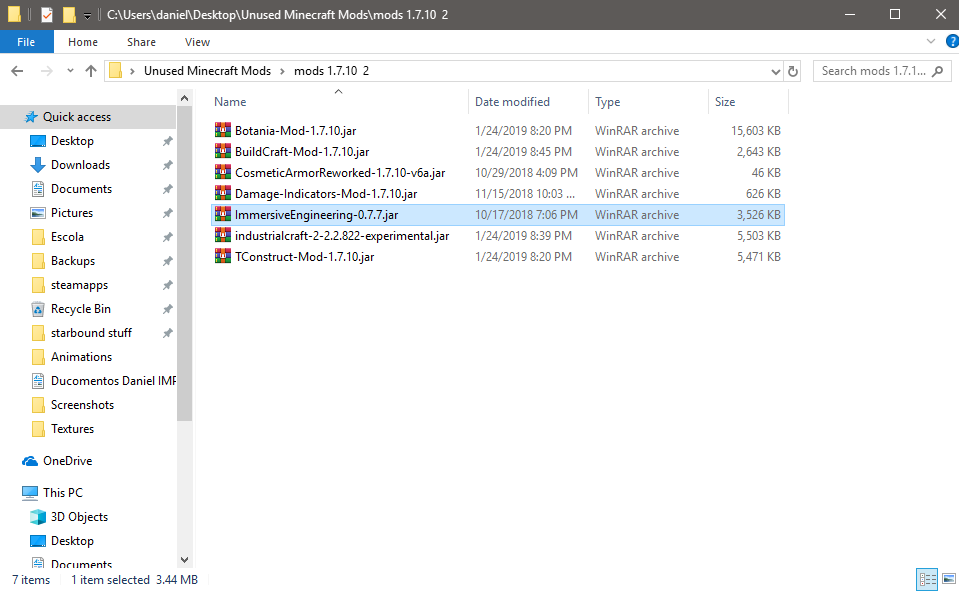Open the Home ribbon tab
This screenshot has width=959, height=591.
tap(83, 42)
